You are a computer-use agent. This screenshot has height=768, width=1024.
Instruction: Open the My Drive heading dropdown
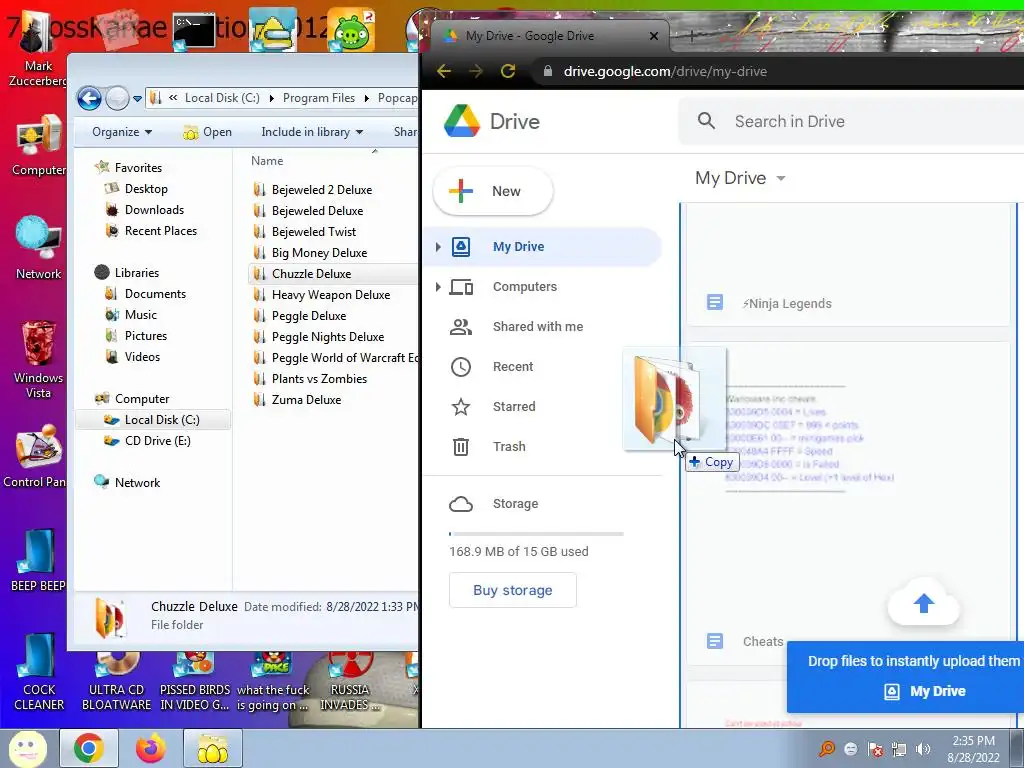(x=781, y=178)
